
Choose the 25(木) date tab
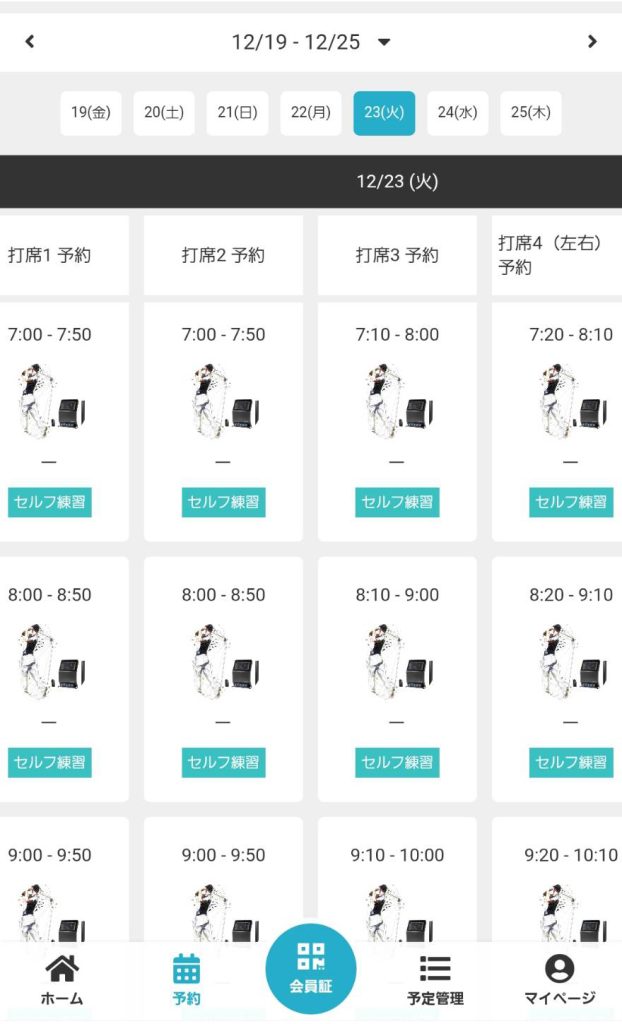tap(531, 113)
